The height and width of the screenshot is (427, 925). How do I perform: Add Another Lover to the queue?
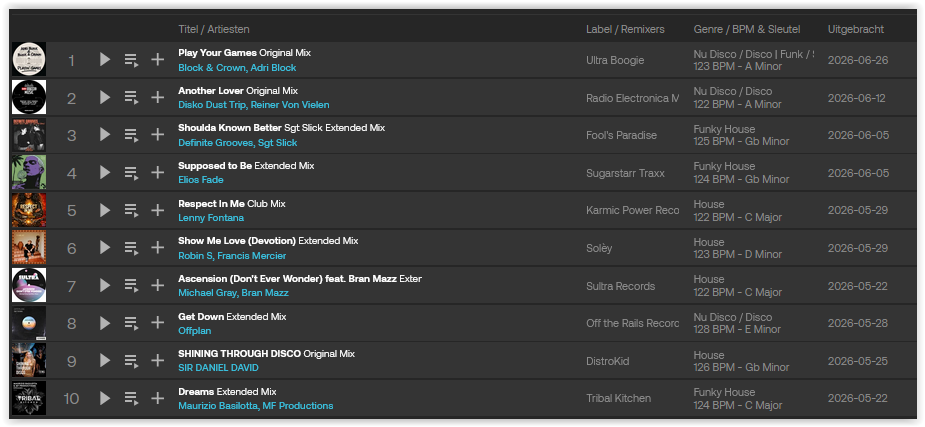[131, 97]
